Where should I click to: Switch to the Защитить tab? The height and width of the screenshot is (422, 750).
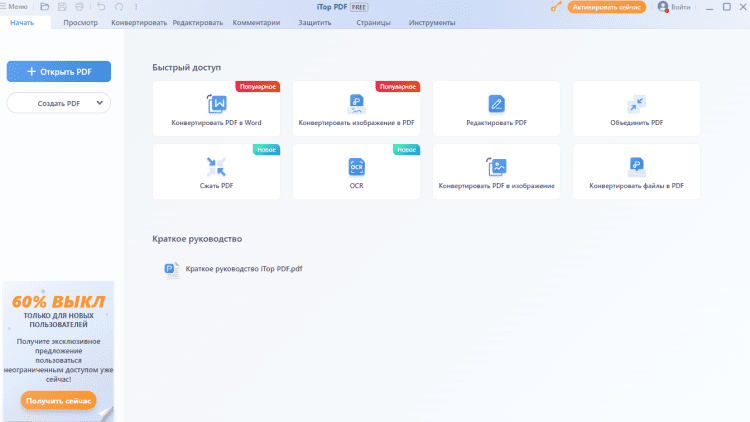(x=314, y=21)
